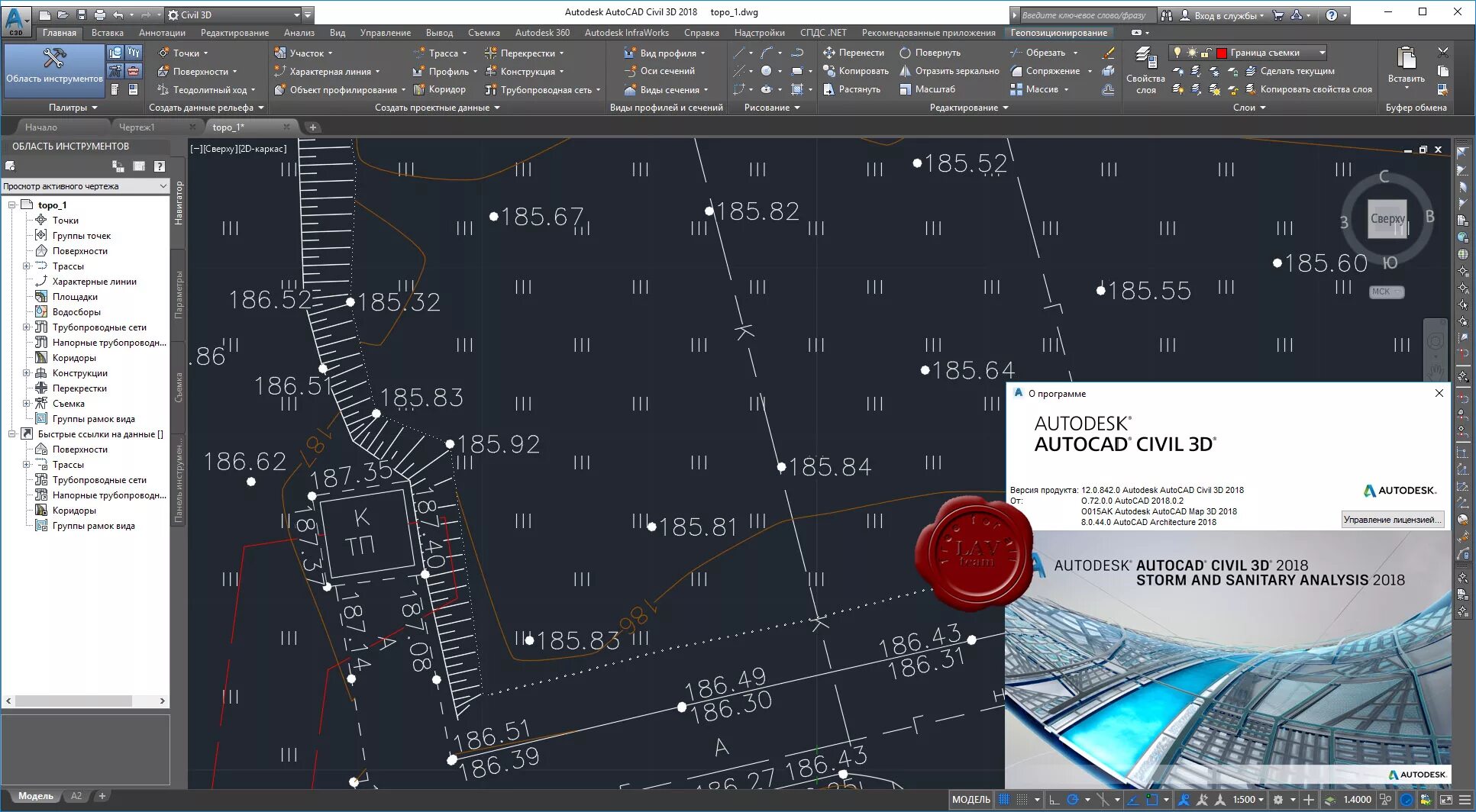Image resolution: width=1476 pixels, height=812 pixels.
Task: Click the Сопряжение fillet tool
Action: pyautogui.click(x=1045, y=71)
